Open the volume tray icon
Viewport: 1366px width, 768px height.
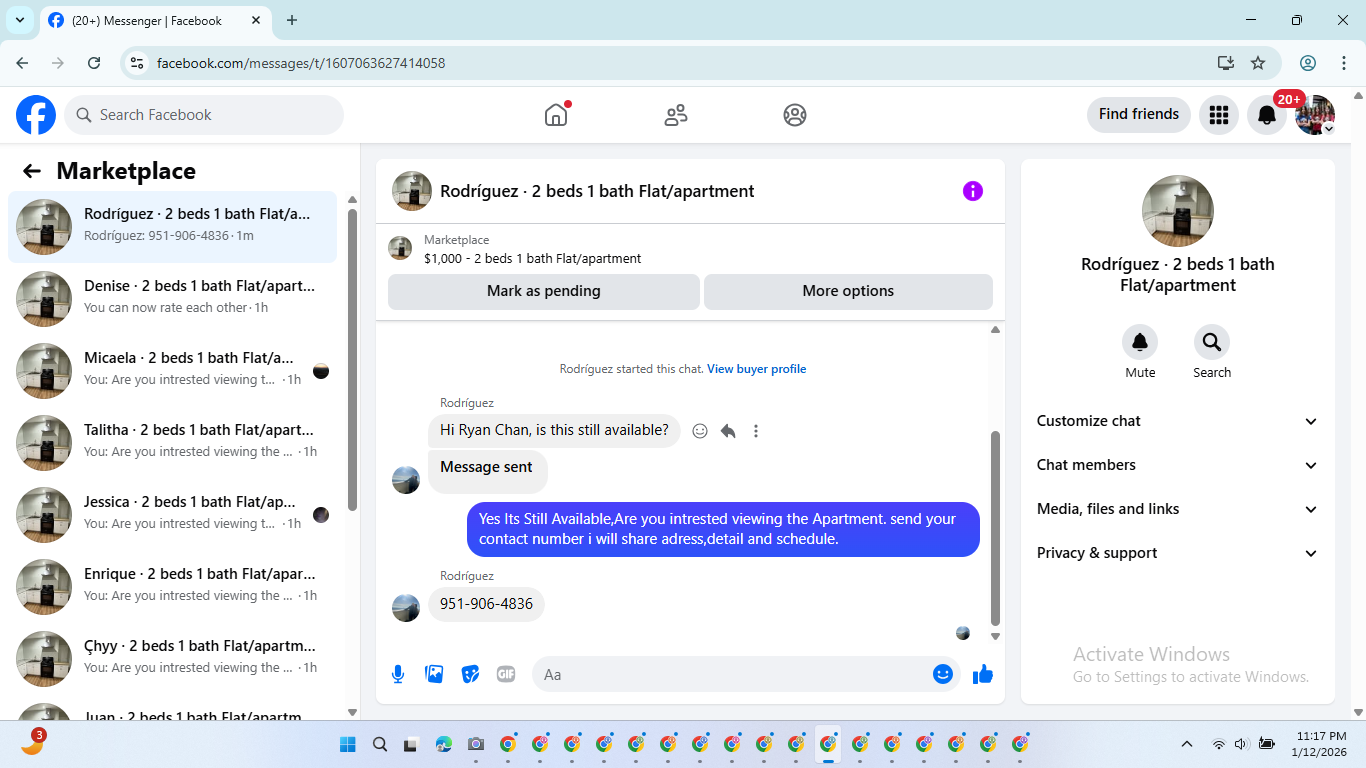pyautogui.click(x=1242, y=744)
